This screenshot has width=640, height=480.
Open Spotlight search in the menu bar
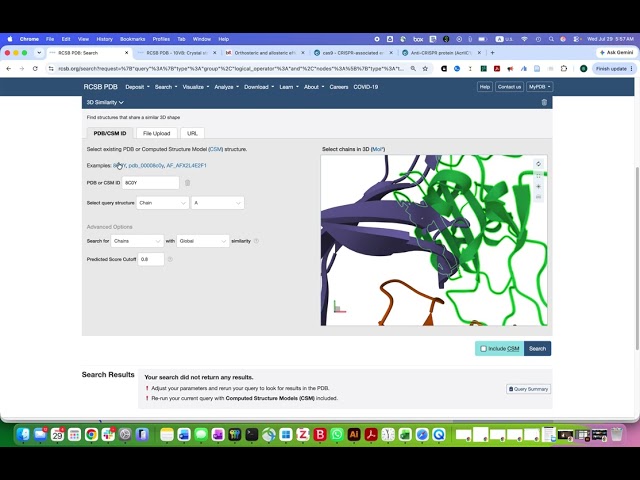[x=551, y=39]
